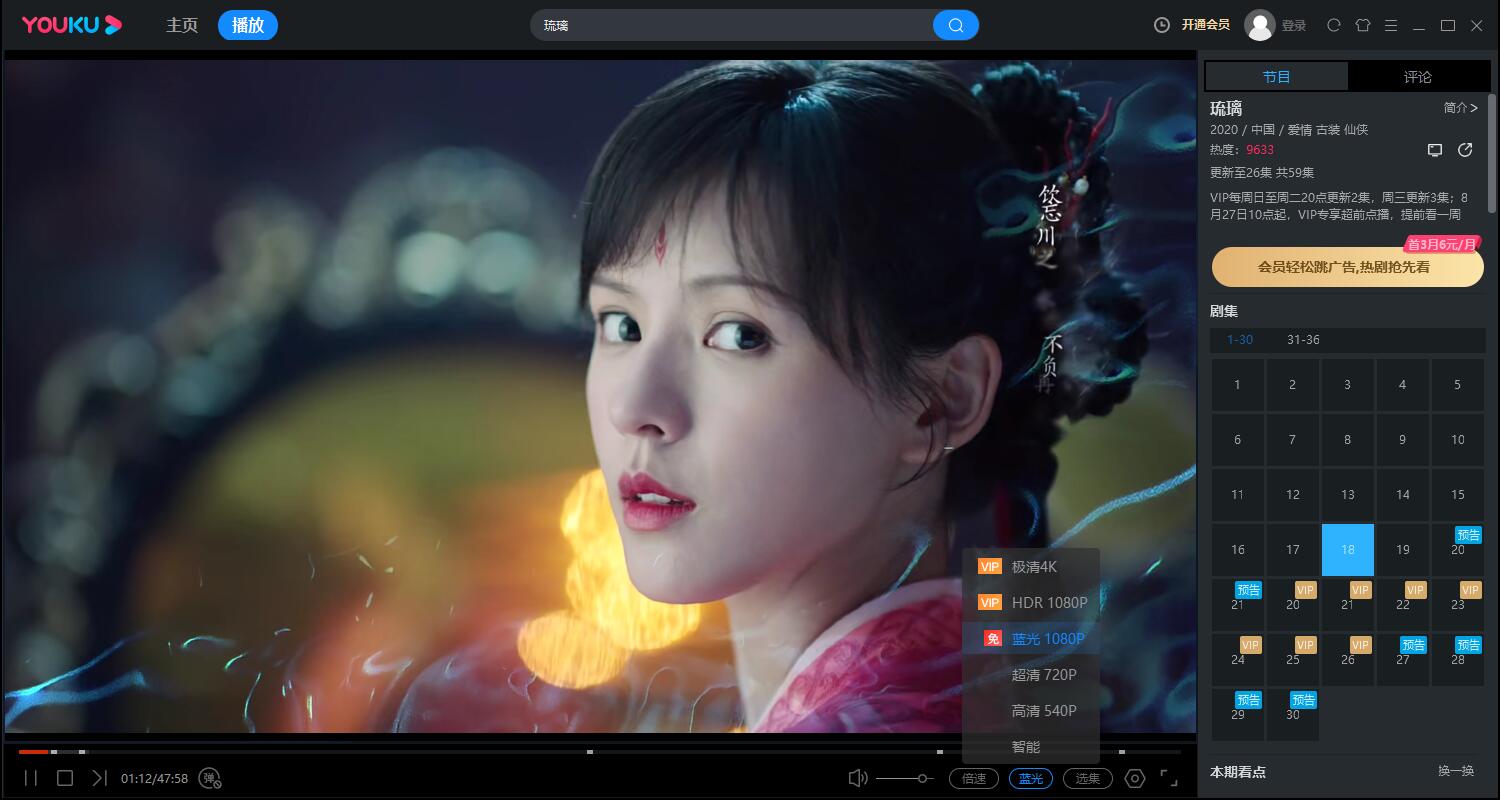Screen dimensions: 1500x800
Task: Select 蓝光 1080P quality option
Action: pos(1031,639)
